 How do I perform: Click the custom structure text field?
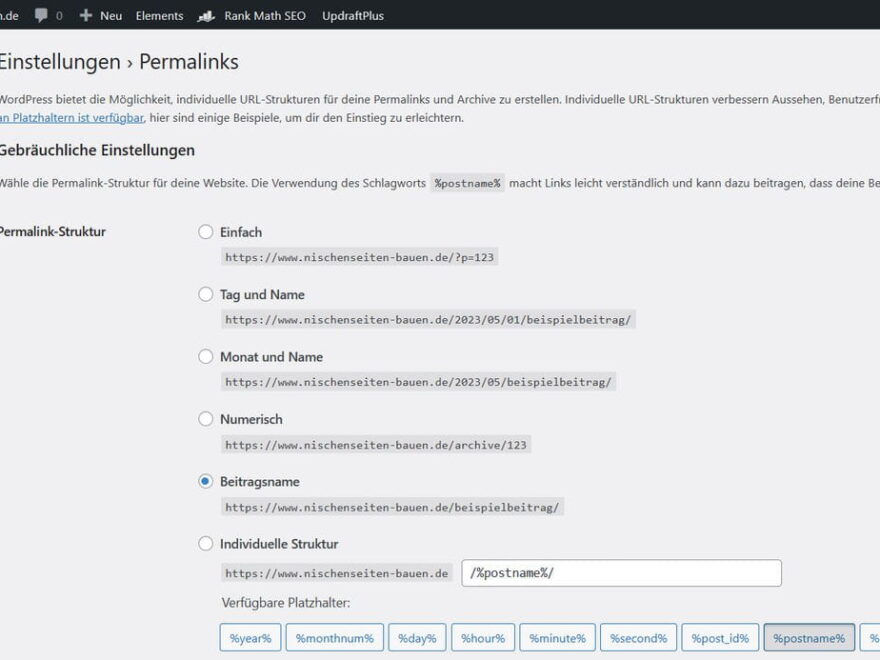click(x=621, y=573)
